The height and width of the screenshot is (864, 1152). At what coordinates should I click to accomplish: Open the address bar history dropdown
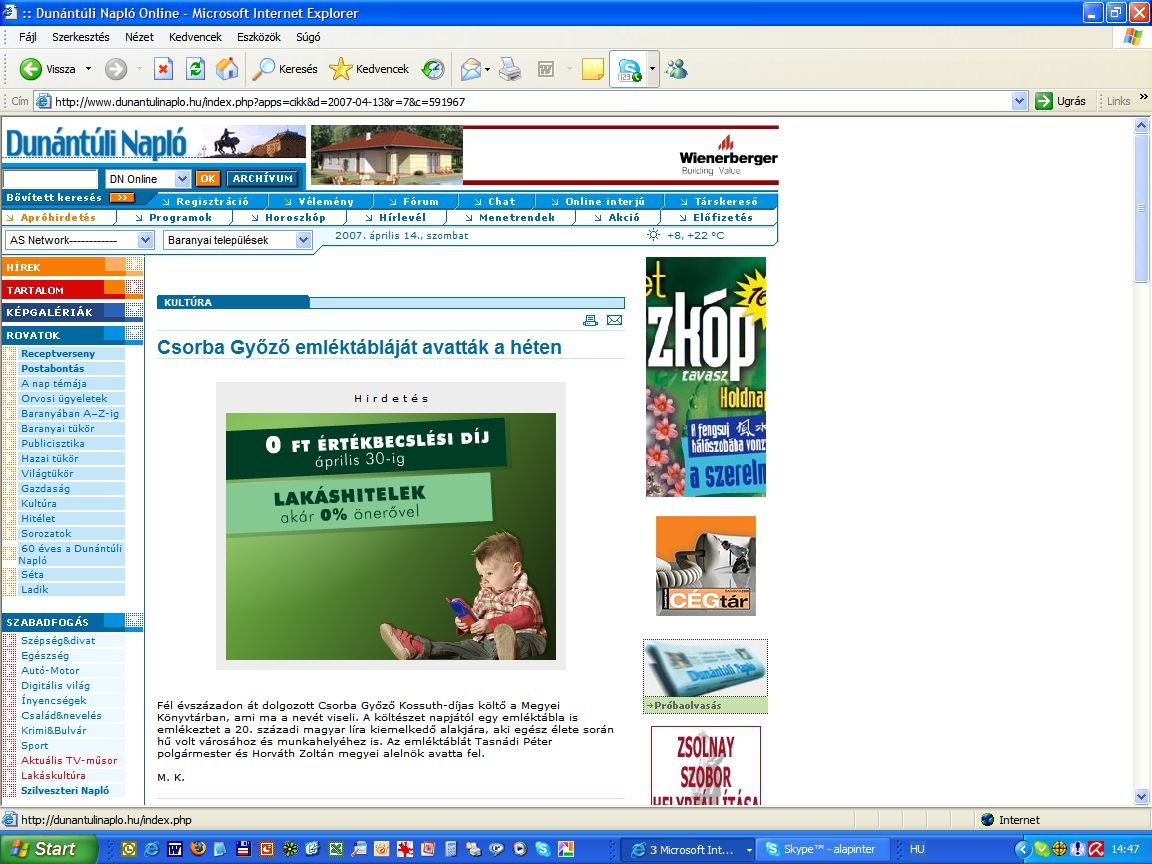[1019, 101]
